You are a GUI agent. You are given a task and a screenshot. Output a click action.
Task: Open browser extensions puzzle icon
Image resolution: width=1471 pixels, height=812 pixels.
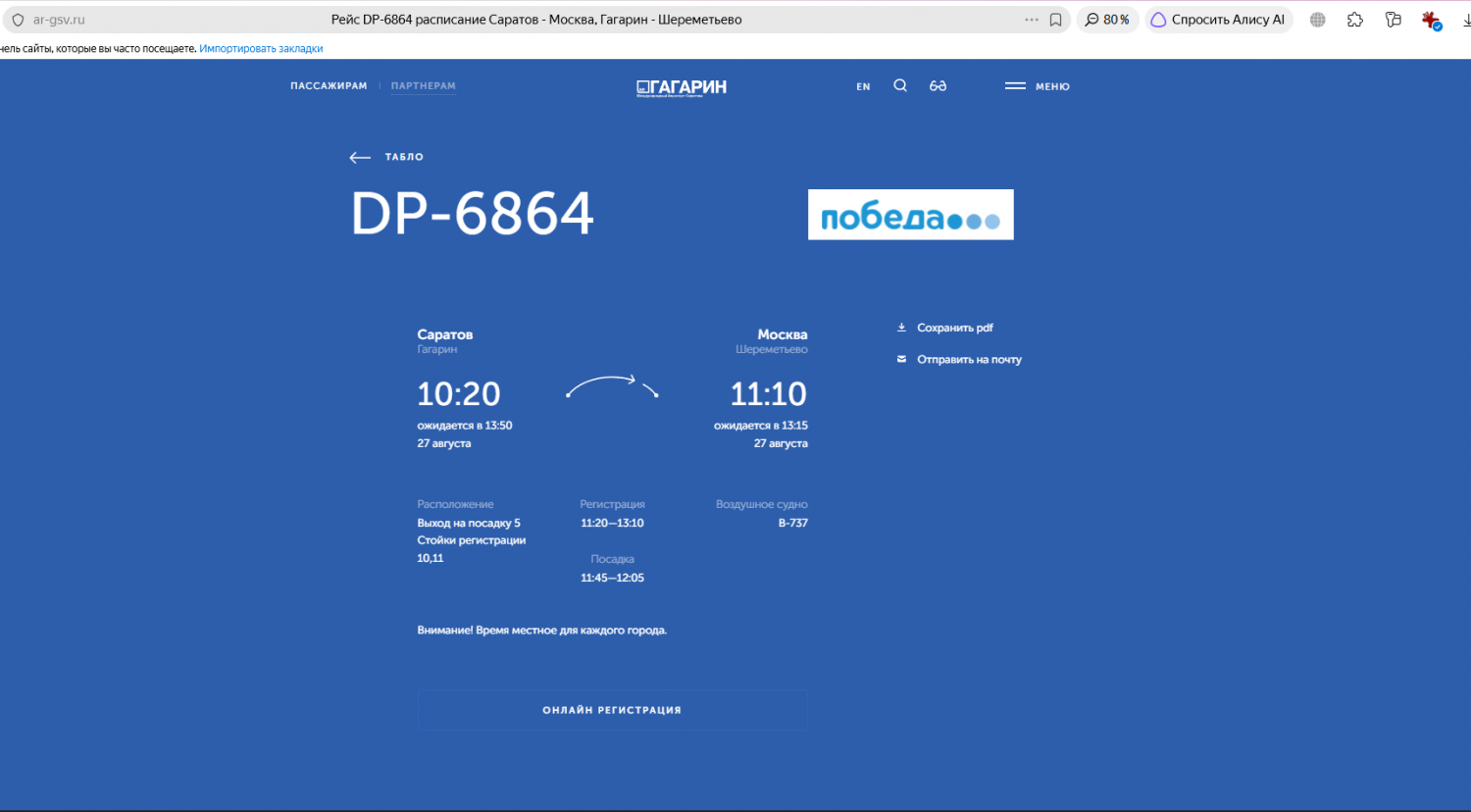click(x=1355, y=20)
